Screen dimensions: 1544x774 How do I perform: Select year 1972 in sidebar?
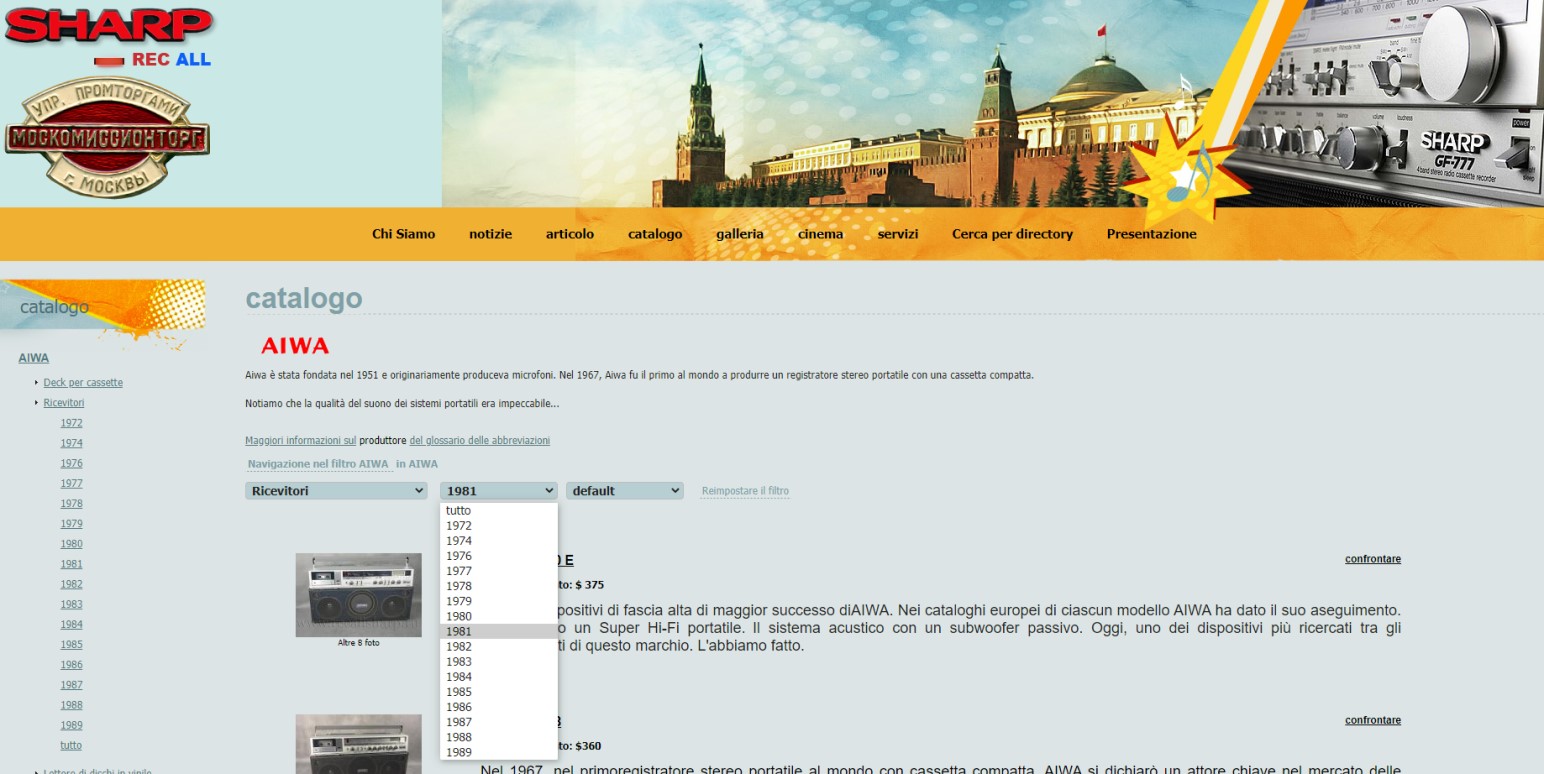(x=71, y=423)
